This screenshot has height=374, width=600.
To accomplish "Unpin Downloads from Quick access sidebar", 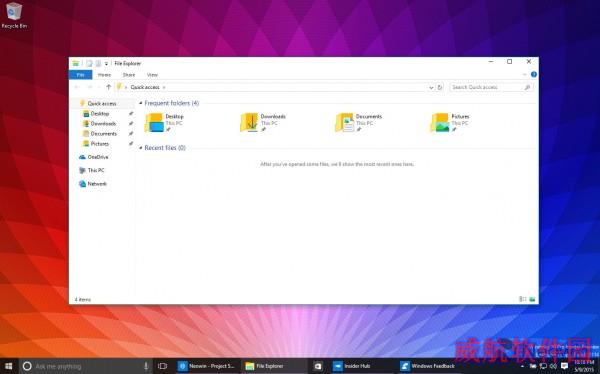I will (x=131, y=124).
